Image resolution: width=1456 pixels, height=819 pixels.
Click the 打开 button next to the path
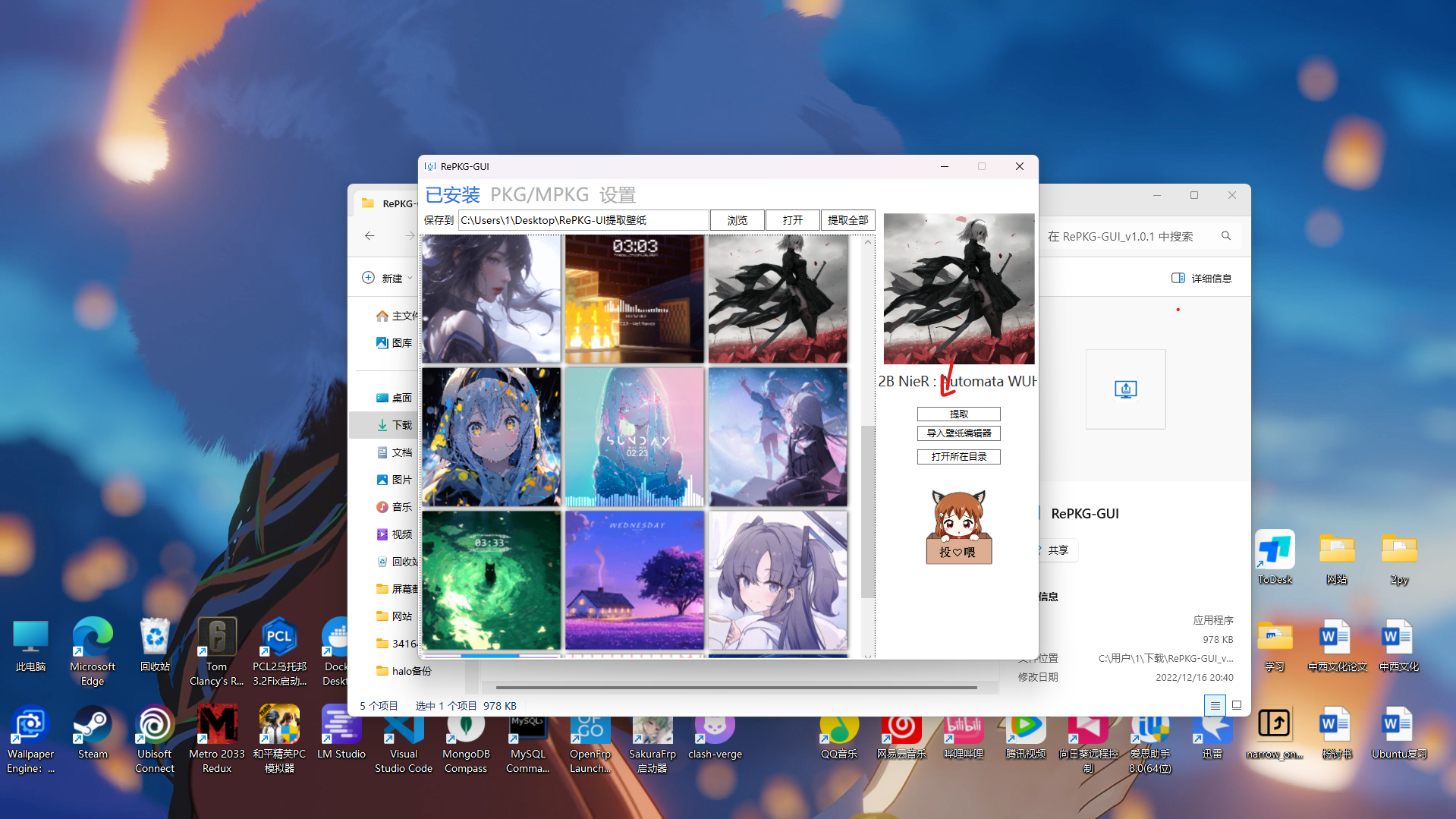[x=792, y=220]
